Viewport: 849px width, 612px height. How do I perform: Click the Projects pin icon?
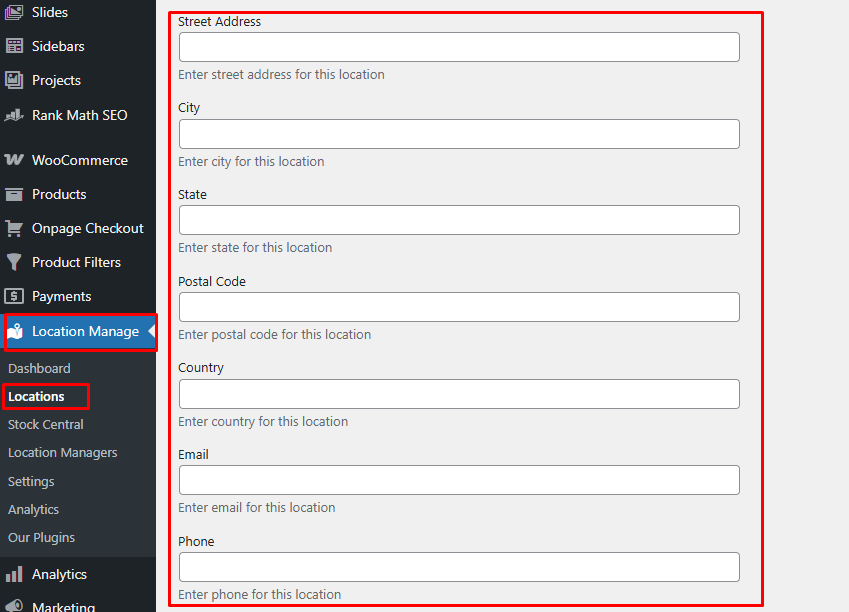coord(14,80)
